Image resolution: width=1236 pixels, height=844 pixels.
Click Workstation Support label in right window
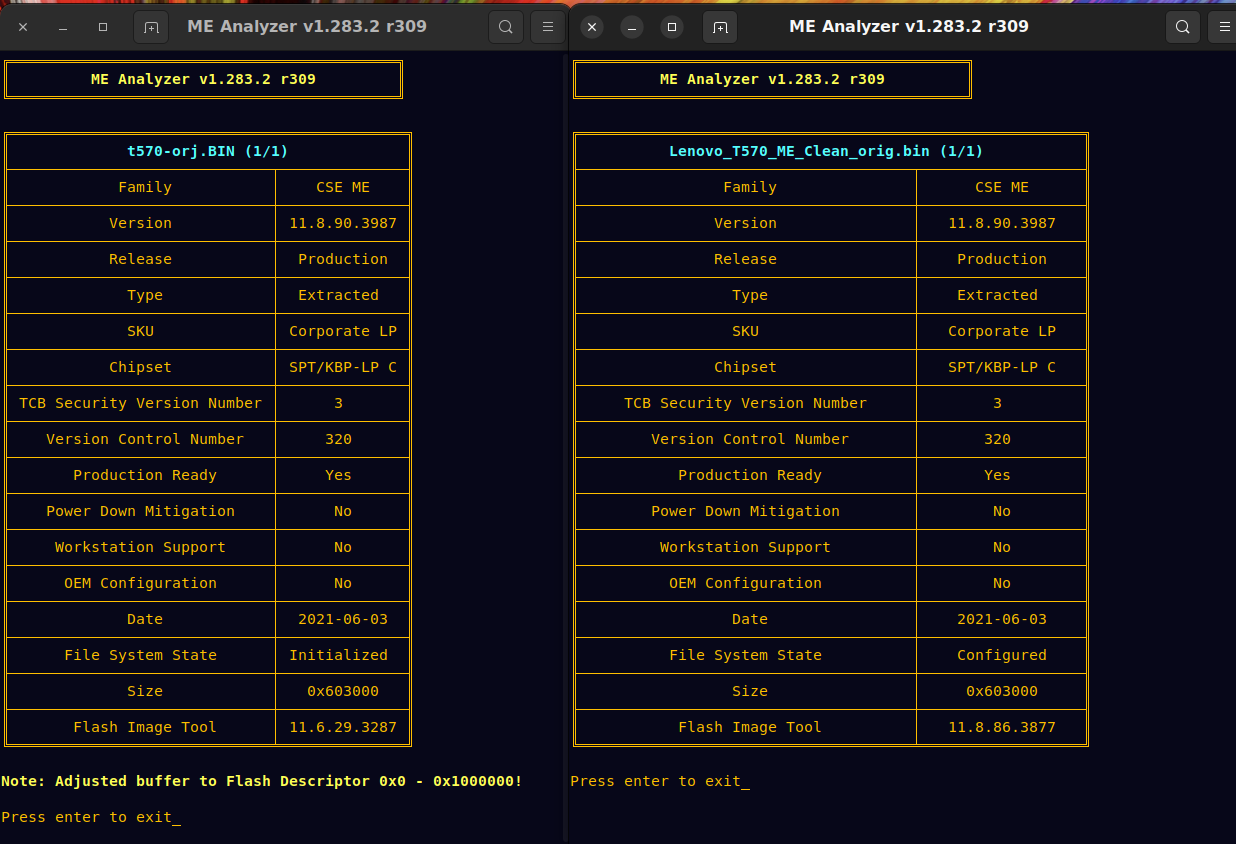tap(746, 547)
